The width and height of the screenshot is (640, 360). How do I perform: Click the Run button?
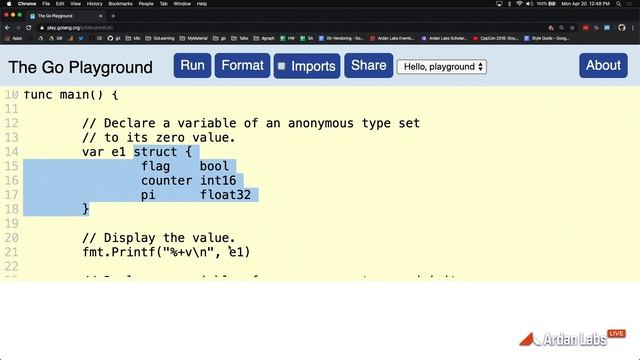coord(192,65)
